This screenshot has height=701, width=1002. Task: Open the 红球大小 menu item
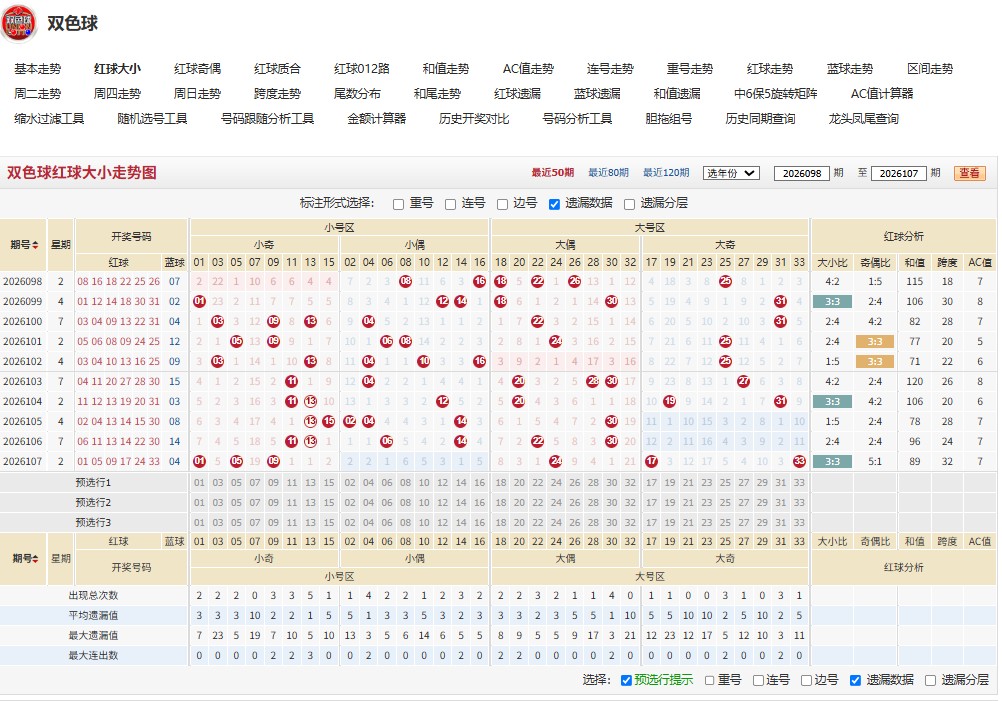click(117, 69)
